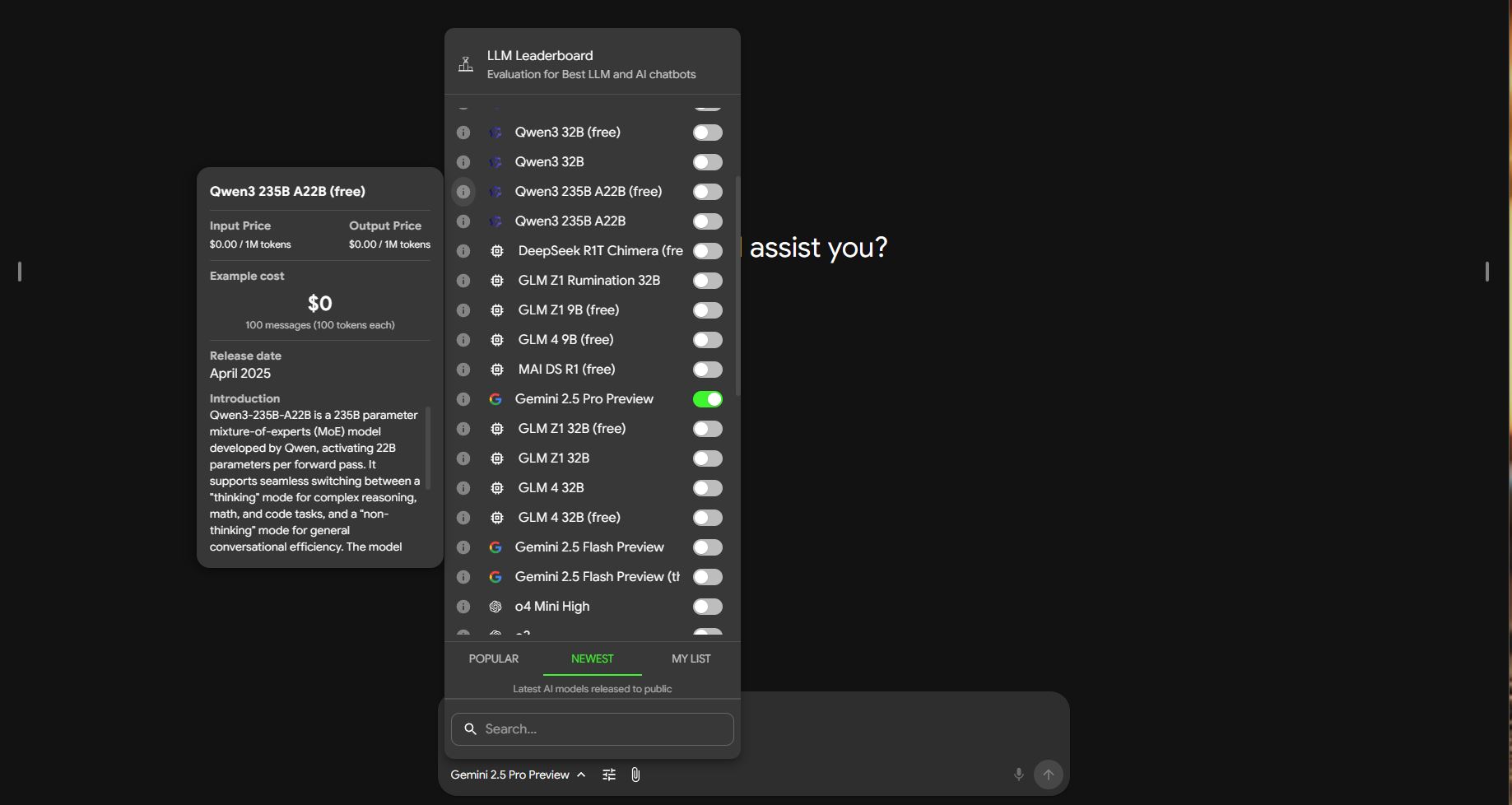This screenshot has height=805, width=1512.
Task: Collapse the Gemini 2.5 Pro Preview model selector
Action: [x=518, y=775]
